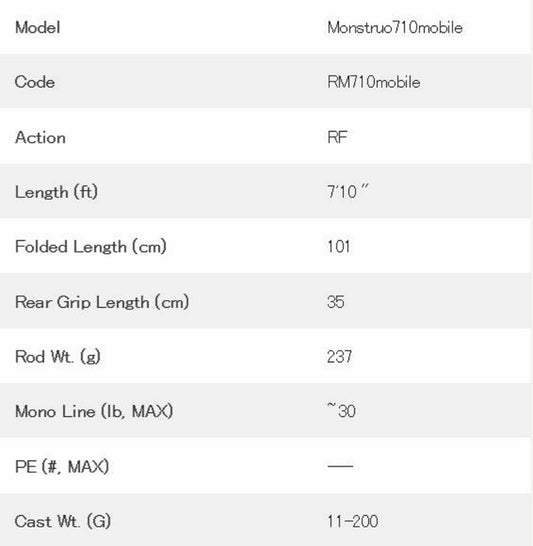Select the 237 rod weight value

pos(339,357)
